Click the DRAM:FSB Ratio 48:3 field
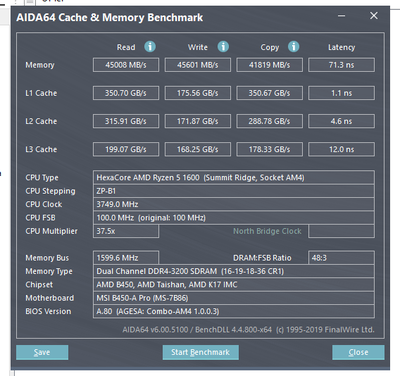The height and width of the screenshot is (376, 400). (341, 258)
